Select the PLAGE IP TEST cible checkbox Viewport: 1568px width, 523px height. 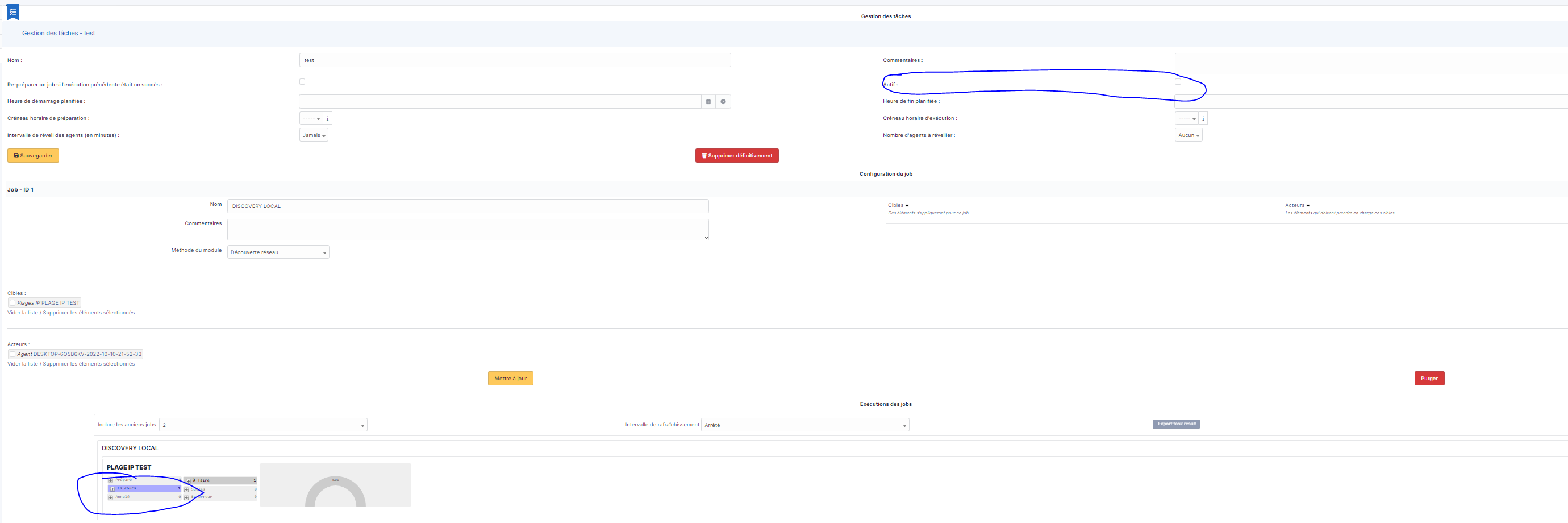[x=11, y=302]
